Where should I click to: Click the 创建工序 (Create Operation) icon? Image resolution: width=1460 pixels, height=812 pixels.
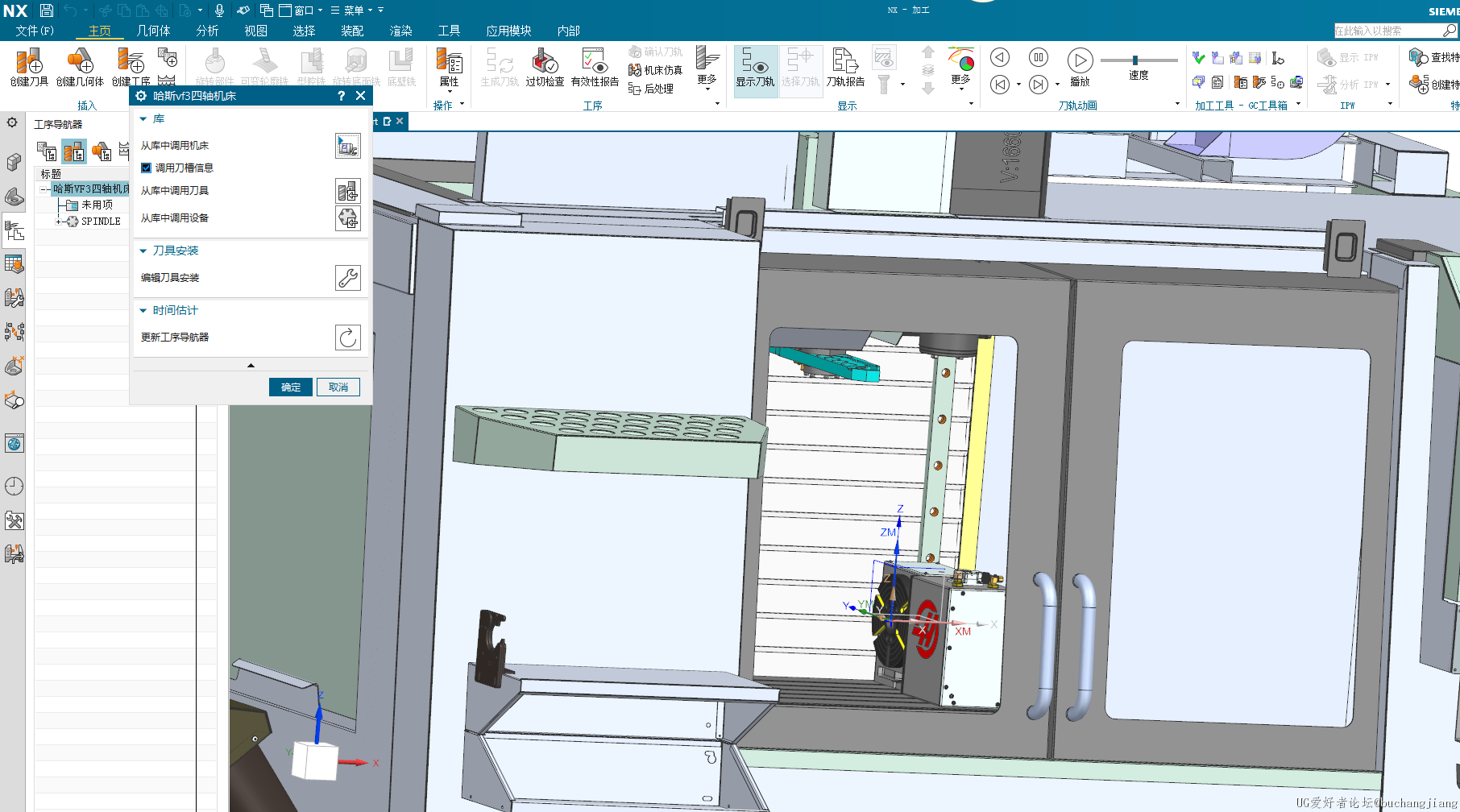click(x=130, y=61)
